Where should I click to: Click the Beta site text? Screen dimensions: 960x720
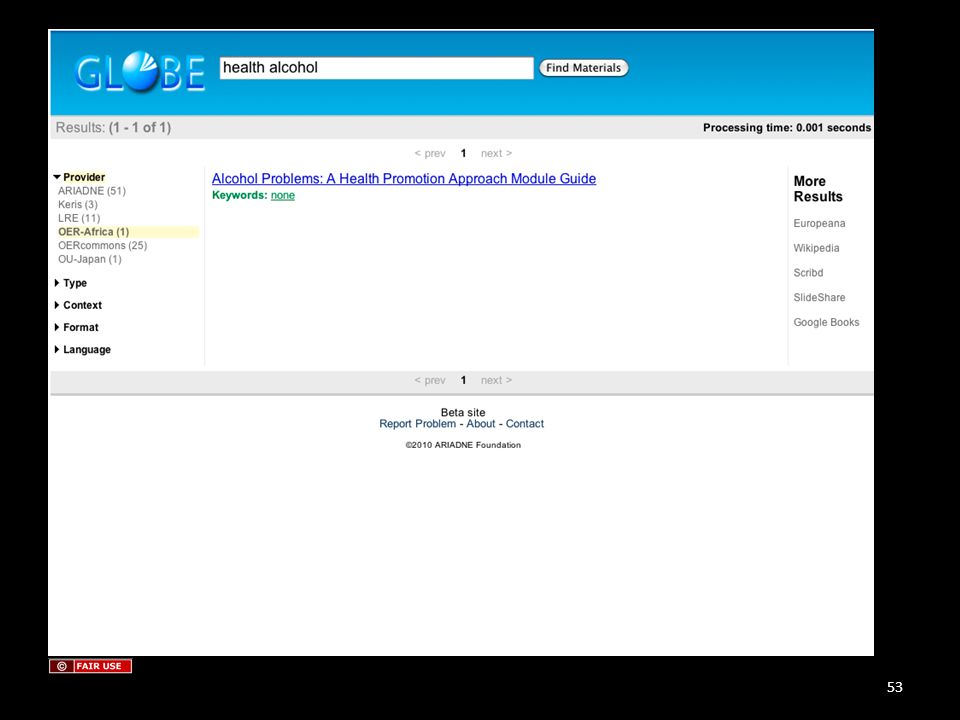[463, 413]
